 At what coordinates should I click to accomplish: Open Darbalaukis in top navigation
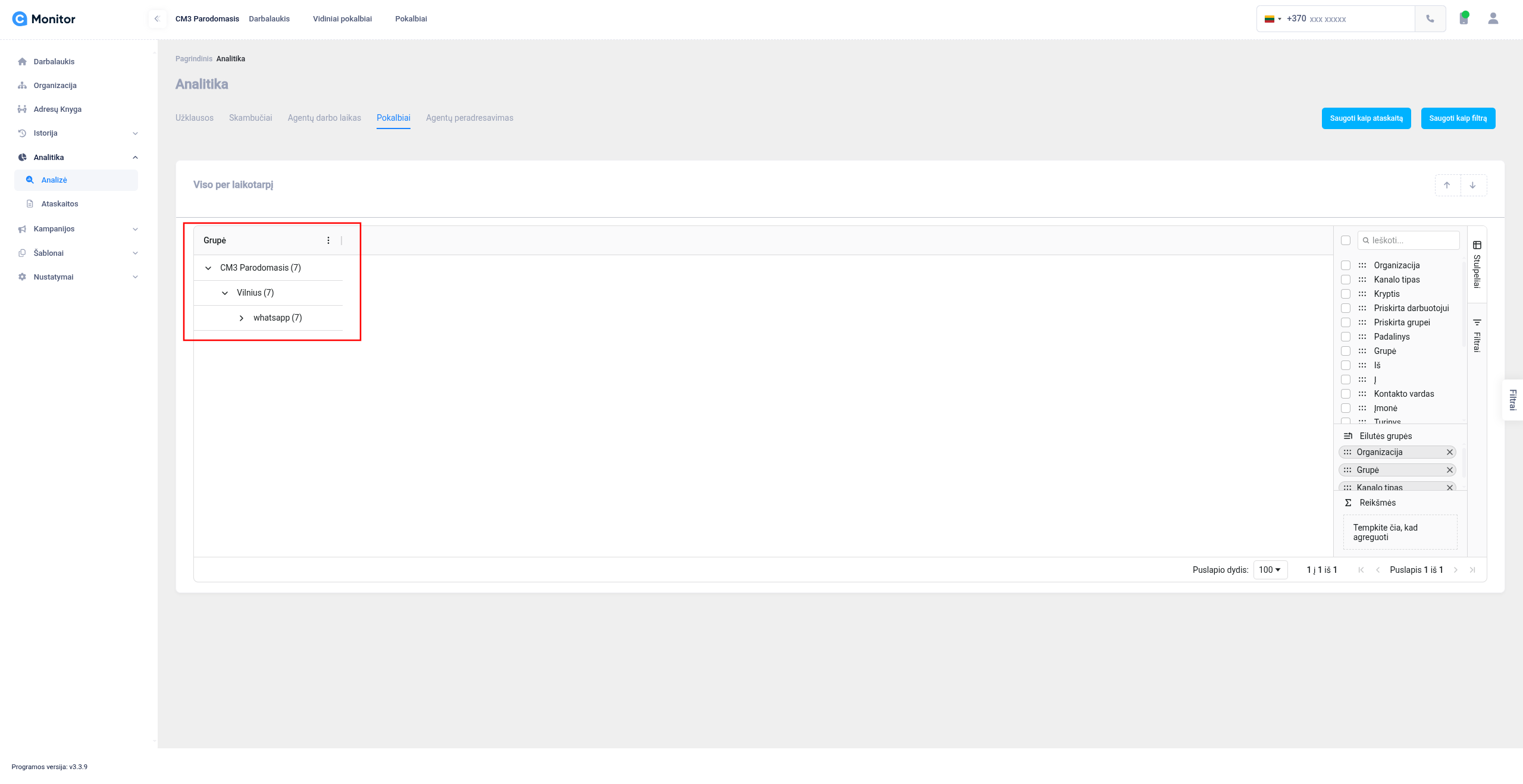[269, 19]
